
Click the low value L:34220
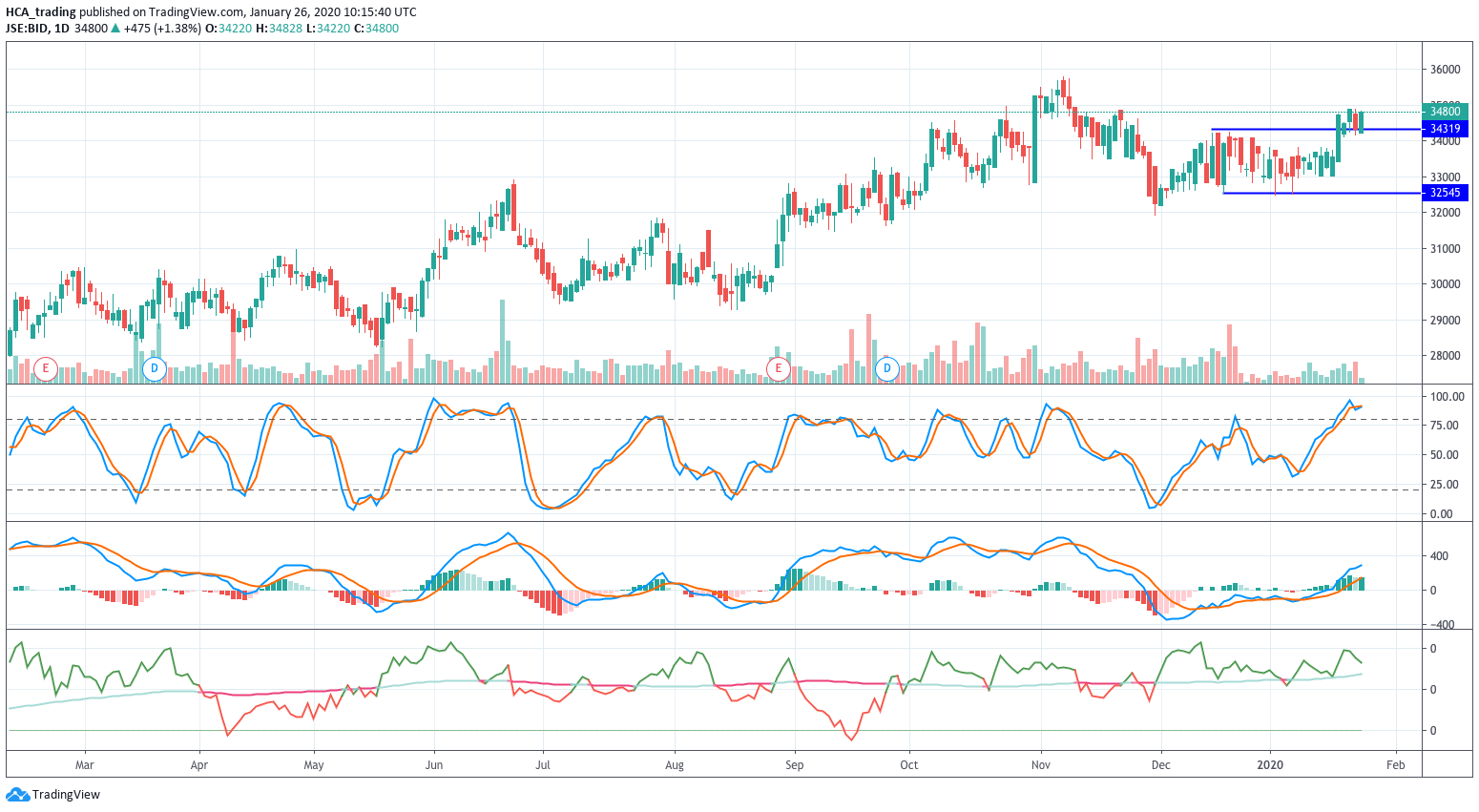point(327,29)
